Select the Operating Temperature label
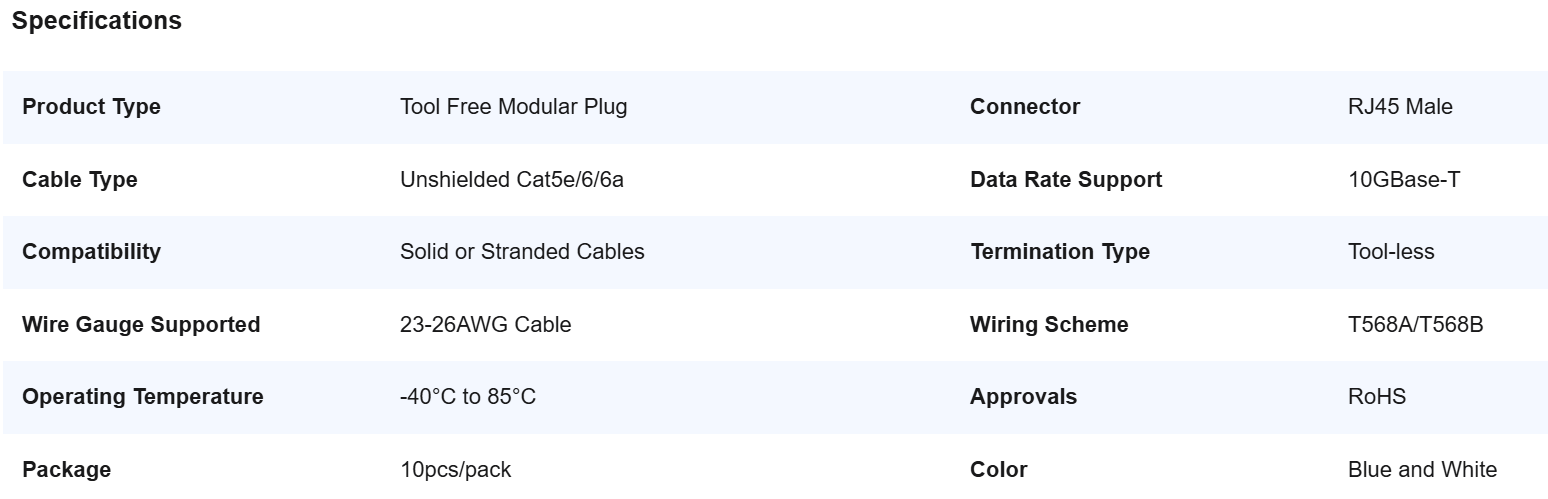 click(x=143, y=397)
